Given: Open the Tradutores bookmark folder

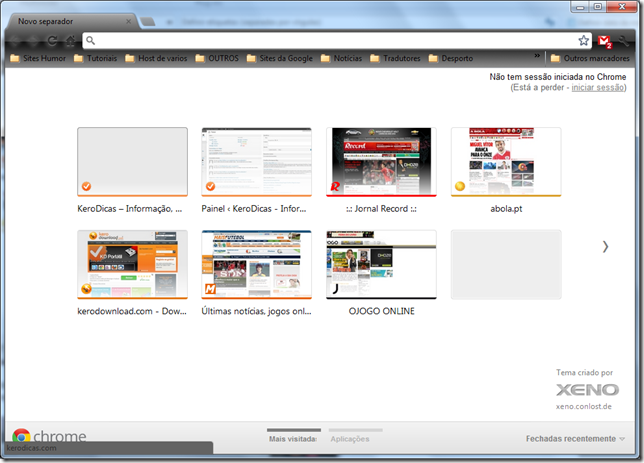Looking at the screenshot, I should coord(395,58).
